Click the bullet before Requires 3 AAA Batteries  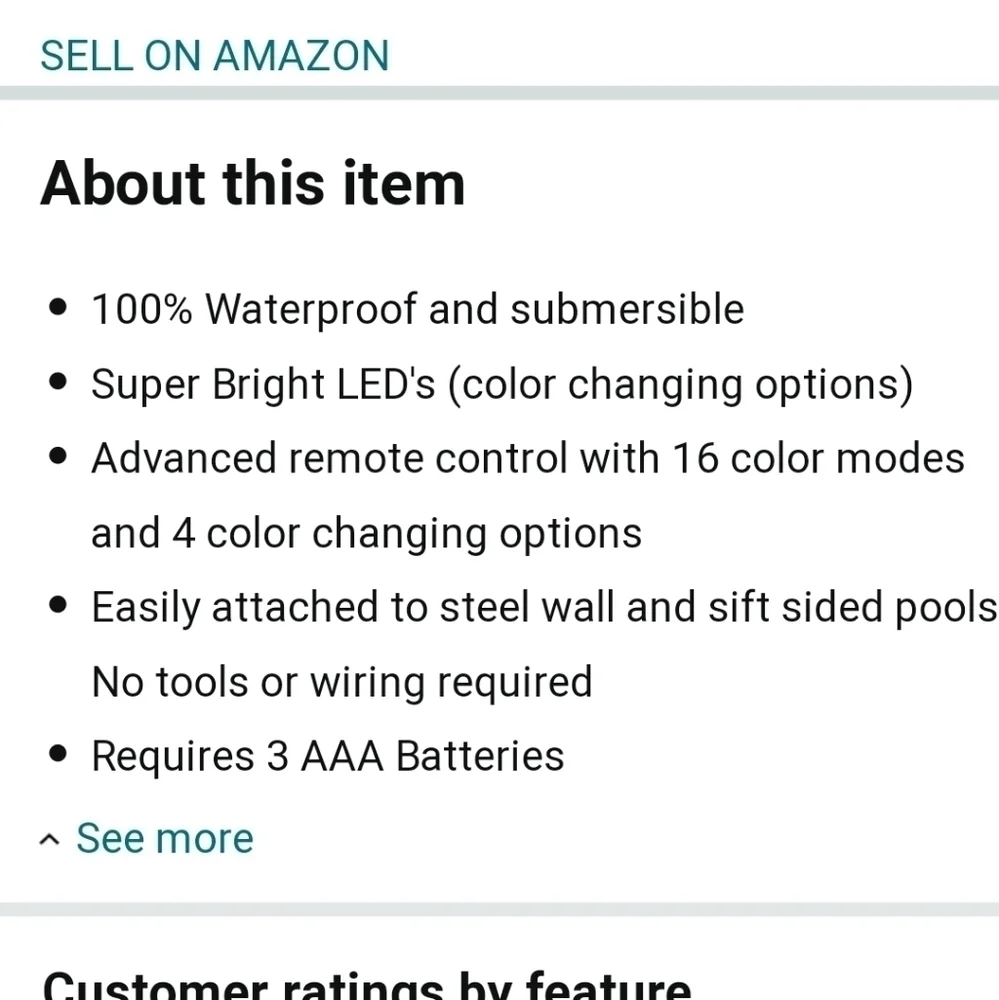[59, 755]
